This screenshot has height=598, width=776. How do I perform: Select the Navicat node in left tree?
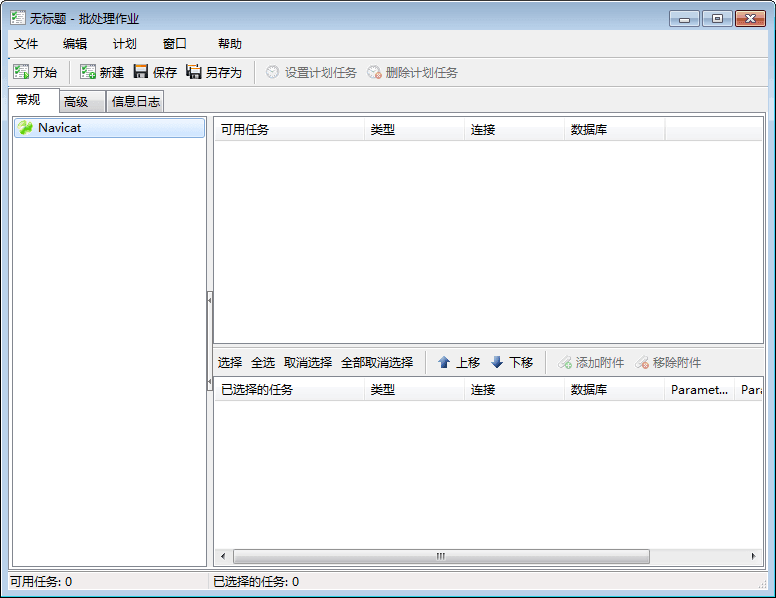59,128
